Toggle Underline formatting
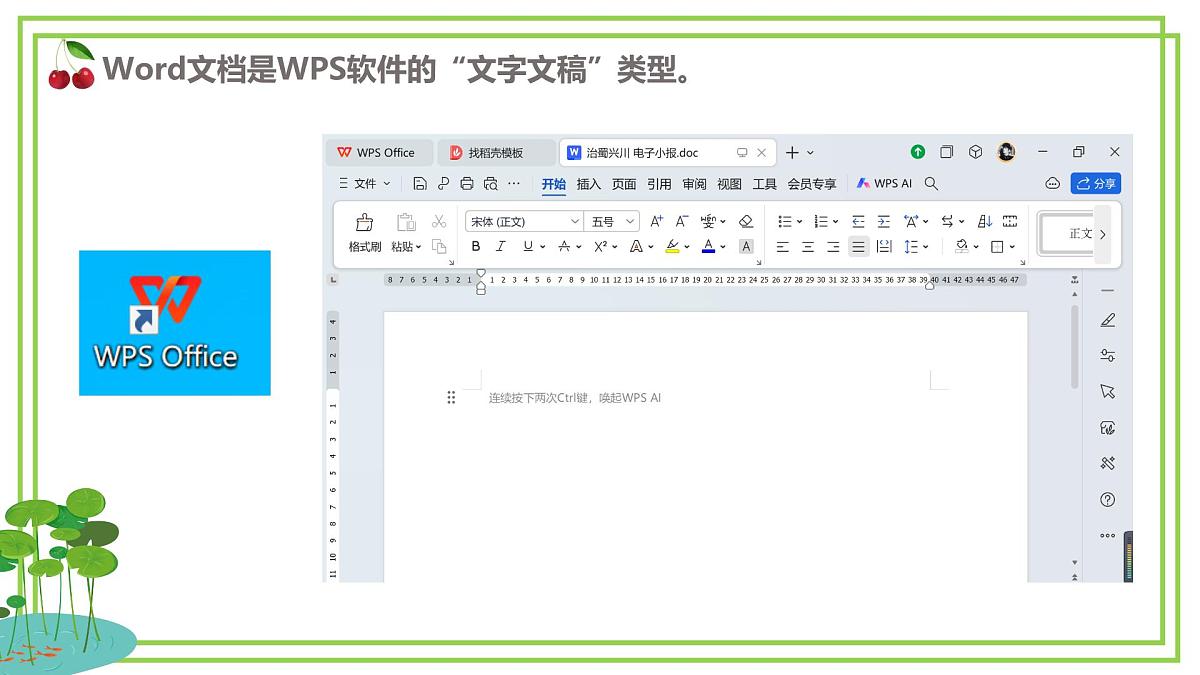1200x675 pixels. [x=528, y=246]
